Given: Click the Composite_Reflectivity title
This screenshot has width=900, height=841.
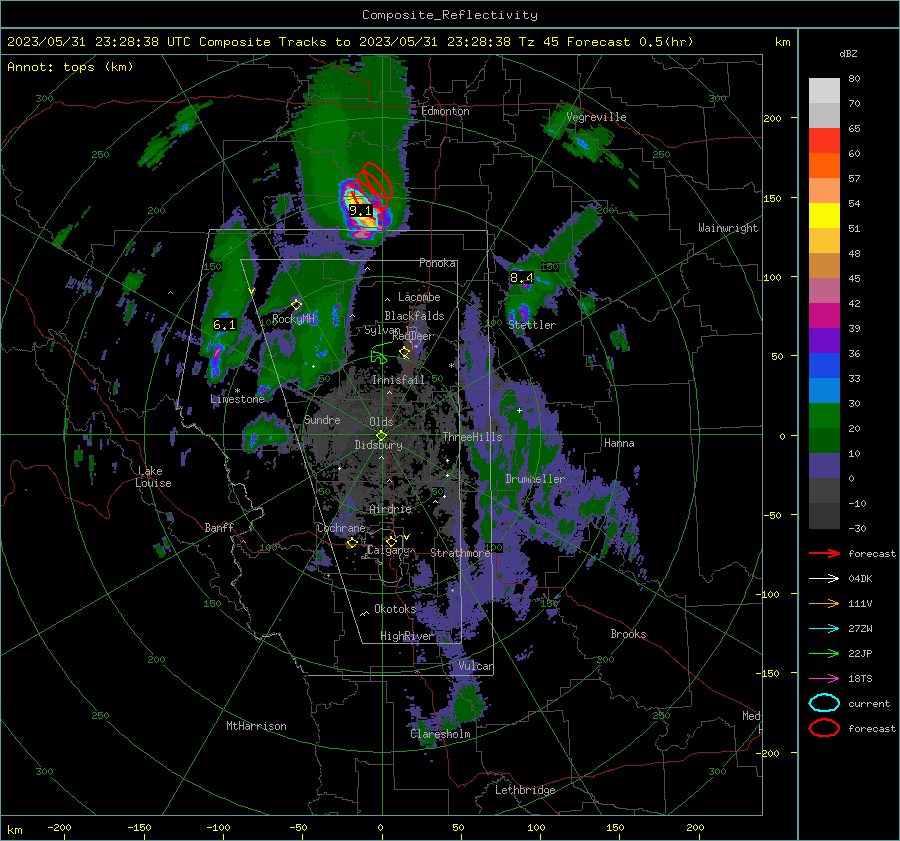Looking at the screenshot, I should click(450, 15).
